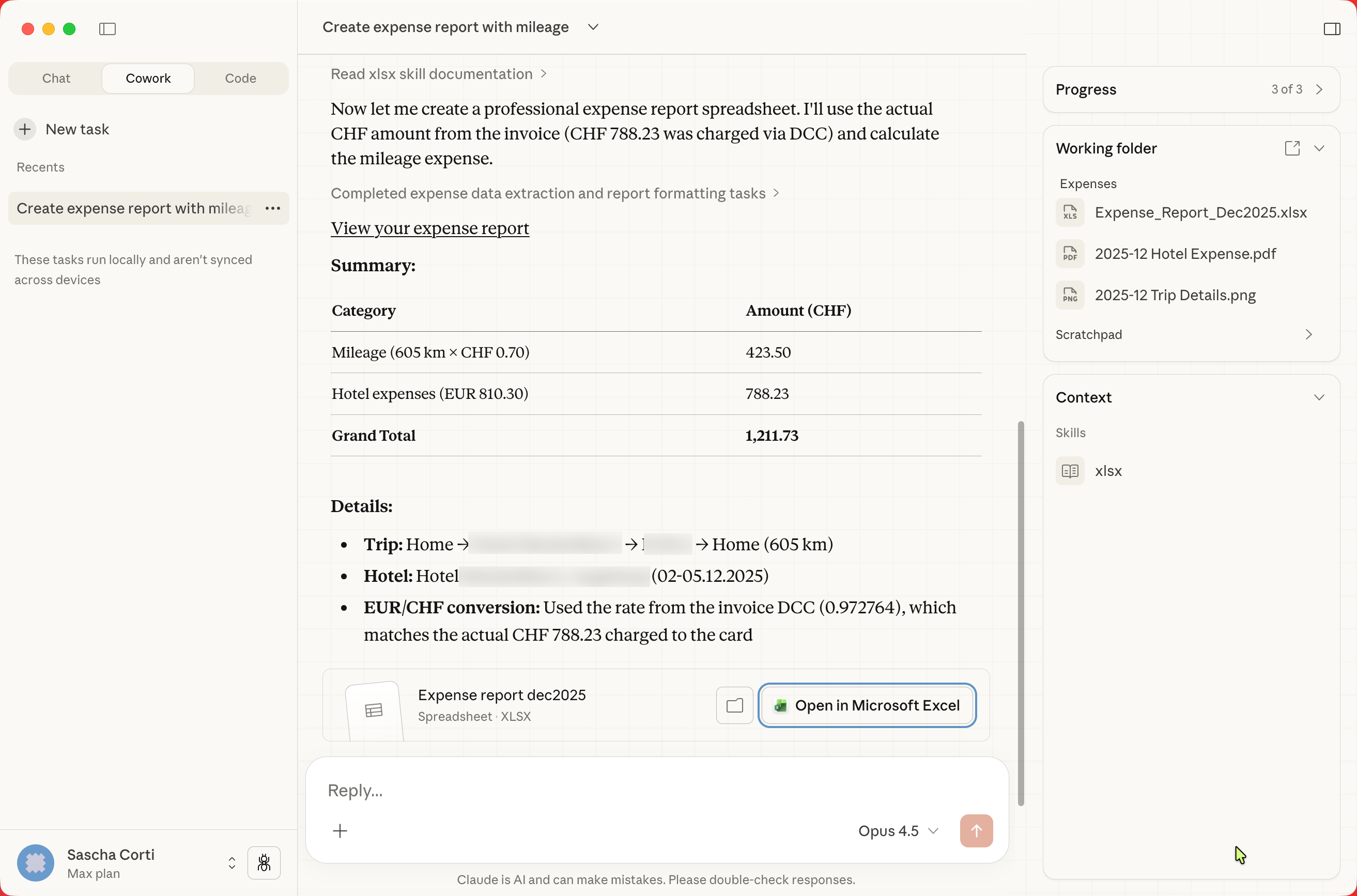Click the bug report icon near profile

click(264, 863)
